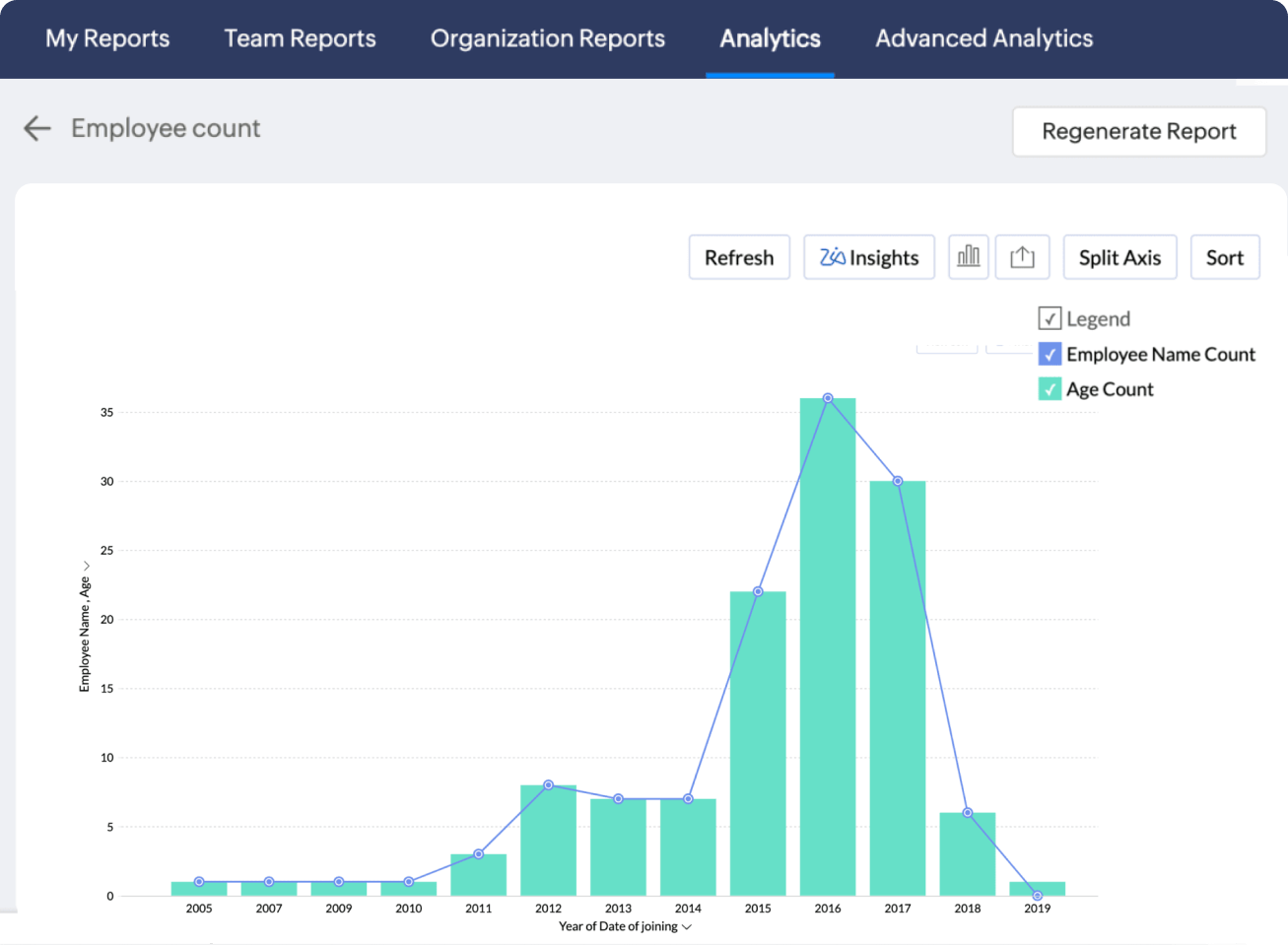Open the chart type bar icon
Image resolution: width=1288 pixels, height=945 pixels.
click(x=968, y=257)
